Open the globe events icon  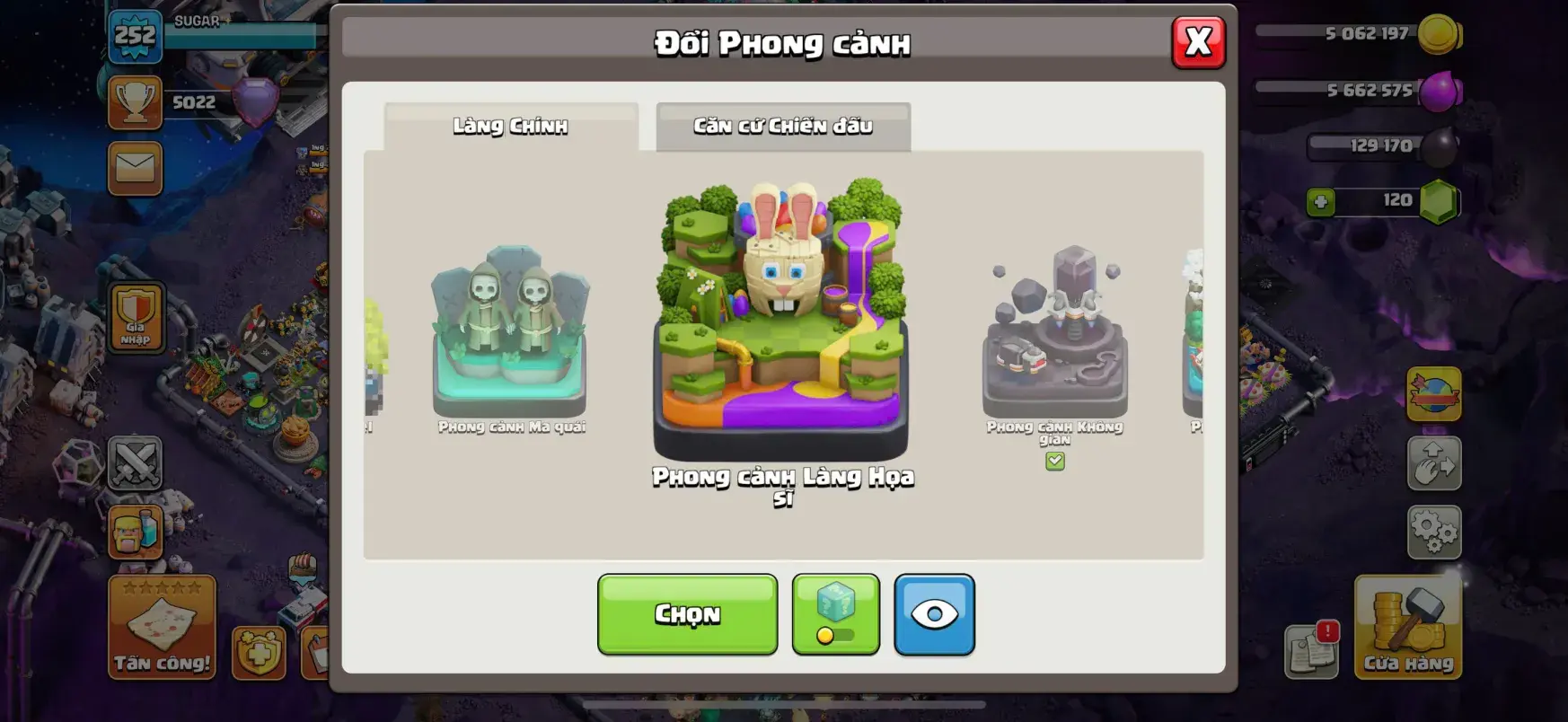(x=1433, y=393)
